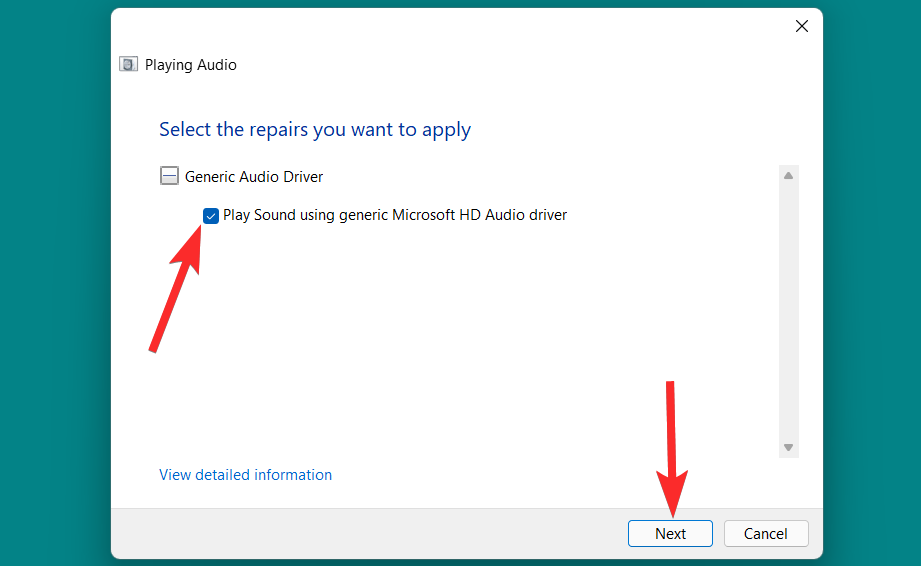921x566 pixels.
Task: Uncheck Play Sound using generic Microsoft HD Audio driver
Action: 211,215
